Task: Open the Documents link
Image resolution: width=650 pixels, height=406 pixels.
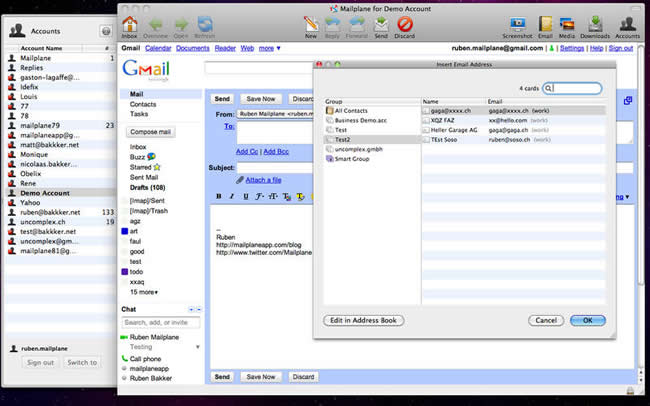Action: coord(192,48)
